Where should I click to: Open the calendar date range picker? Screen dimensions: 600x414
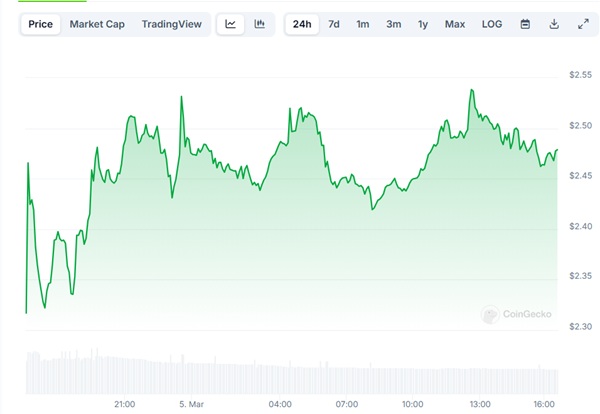click(x=525, y=24)
